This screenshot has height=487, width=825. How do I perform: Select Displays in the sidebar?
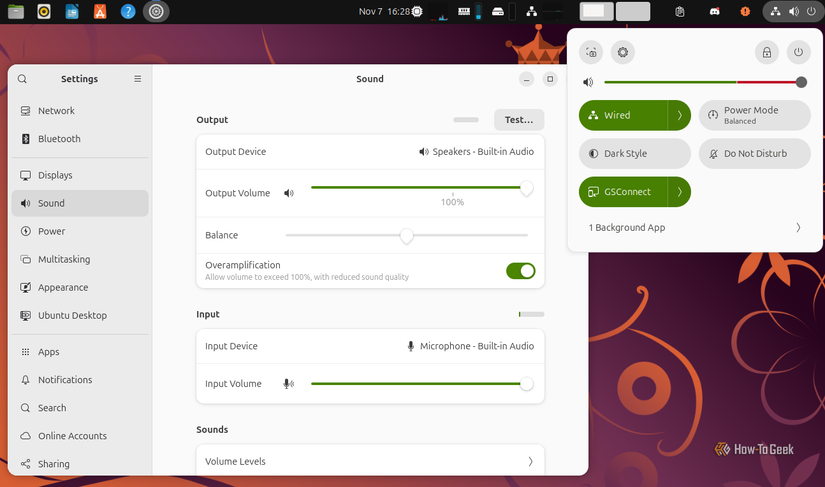(80, 175)
